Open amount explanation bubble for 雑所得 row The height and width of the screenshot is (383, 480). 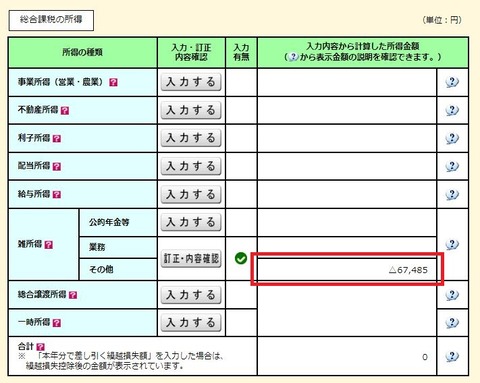pyautogui.click(x=452, y=244)
